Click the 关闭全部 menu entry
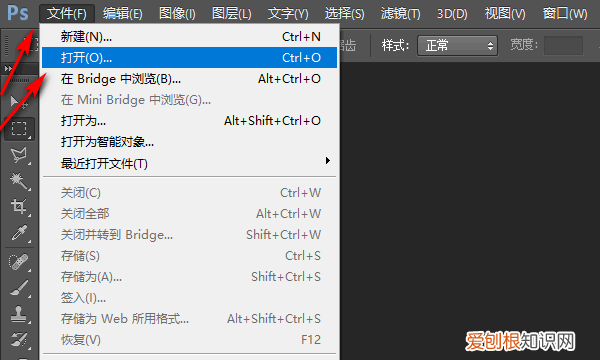This screenshot has height=360, width=600. 189,213
